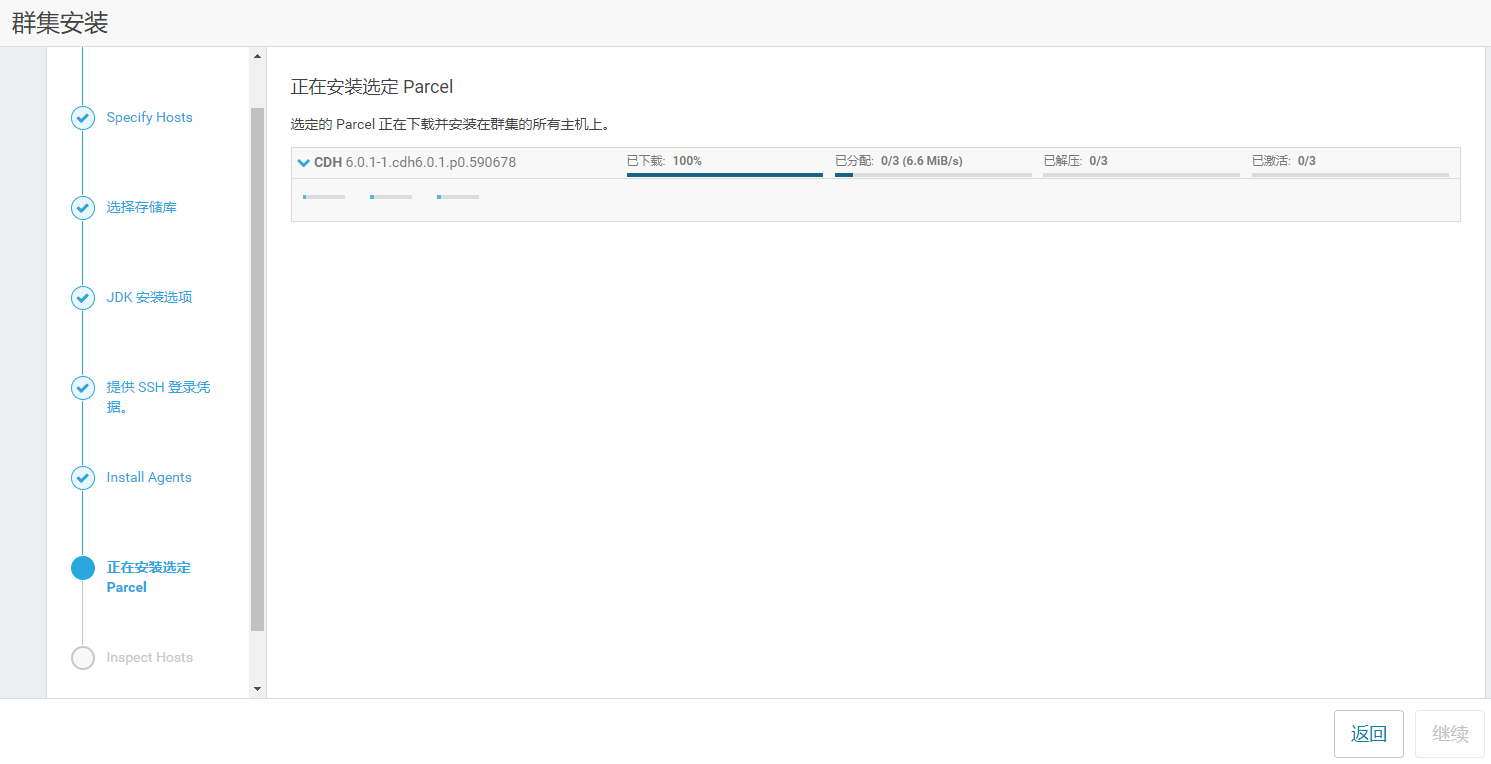
Task: Click the 已激活: 0/3 label
Action: click(1284, 160)
